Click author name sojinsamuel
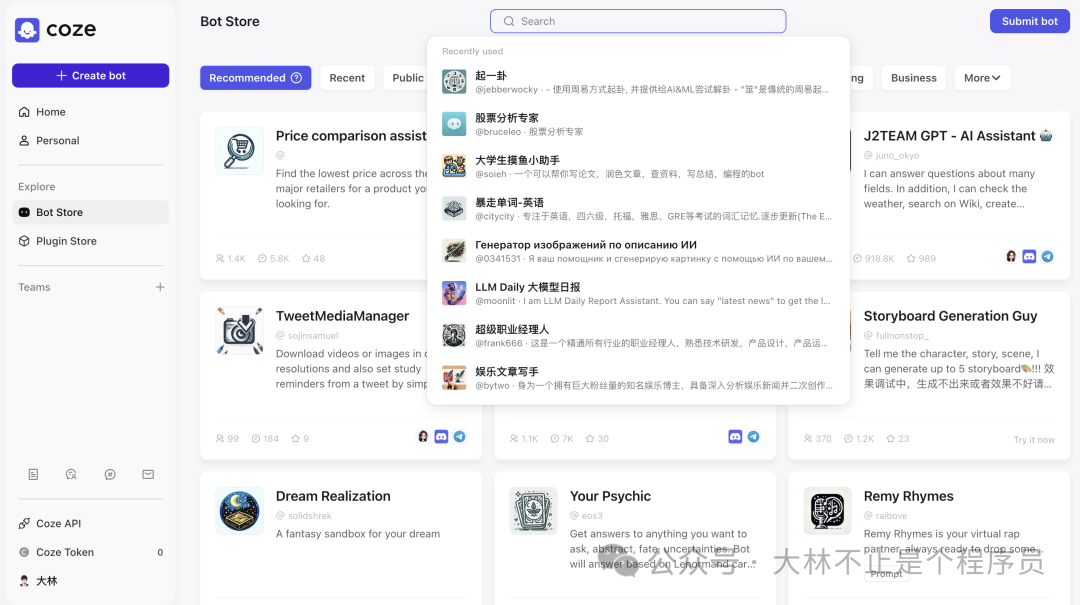 tap(313, 336)
